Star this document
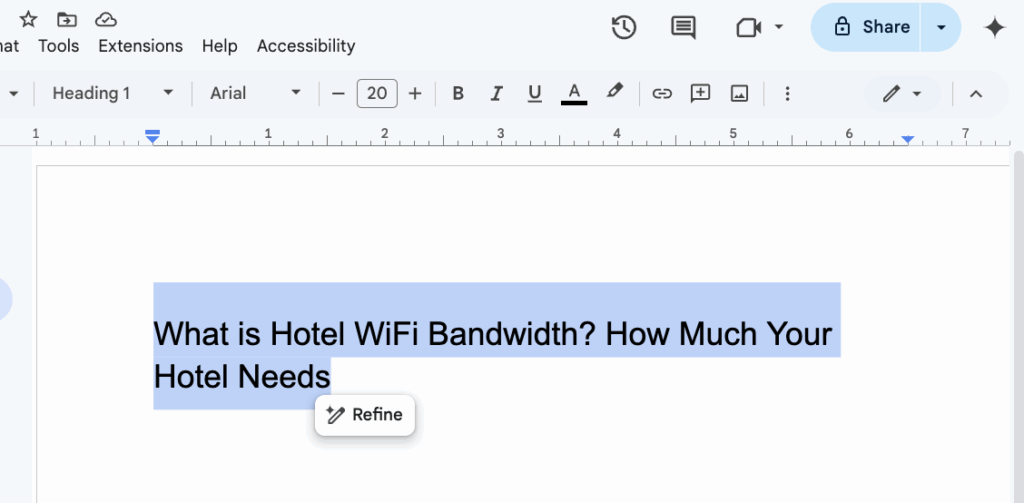Viewport: 1024px width, 503px height. 28,19
